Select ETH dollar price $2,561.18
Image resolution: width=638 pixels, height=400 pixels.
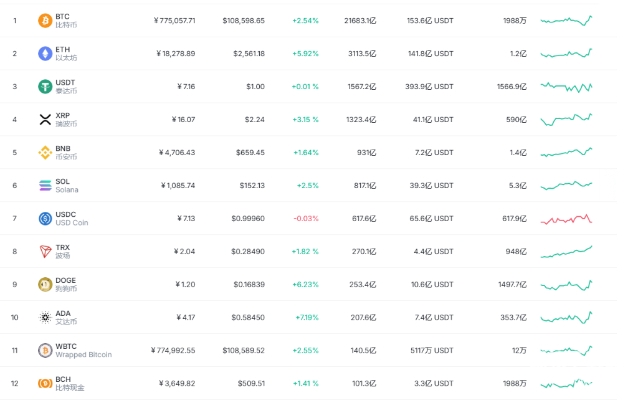click(x=249, y=53)
